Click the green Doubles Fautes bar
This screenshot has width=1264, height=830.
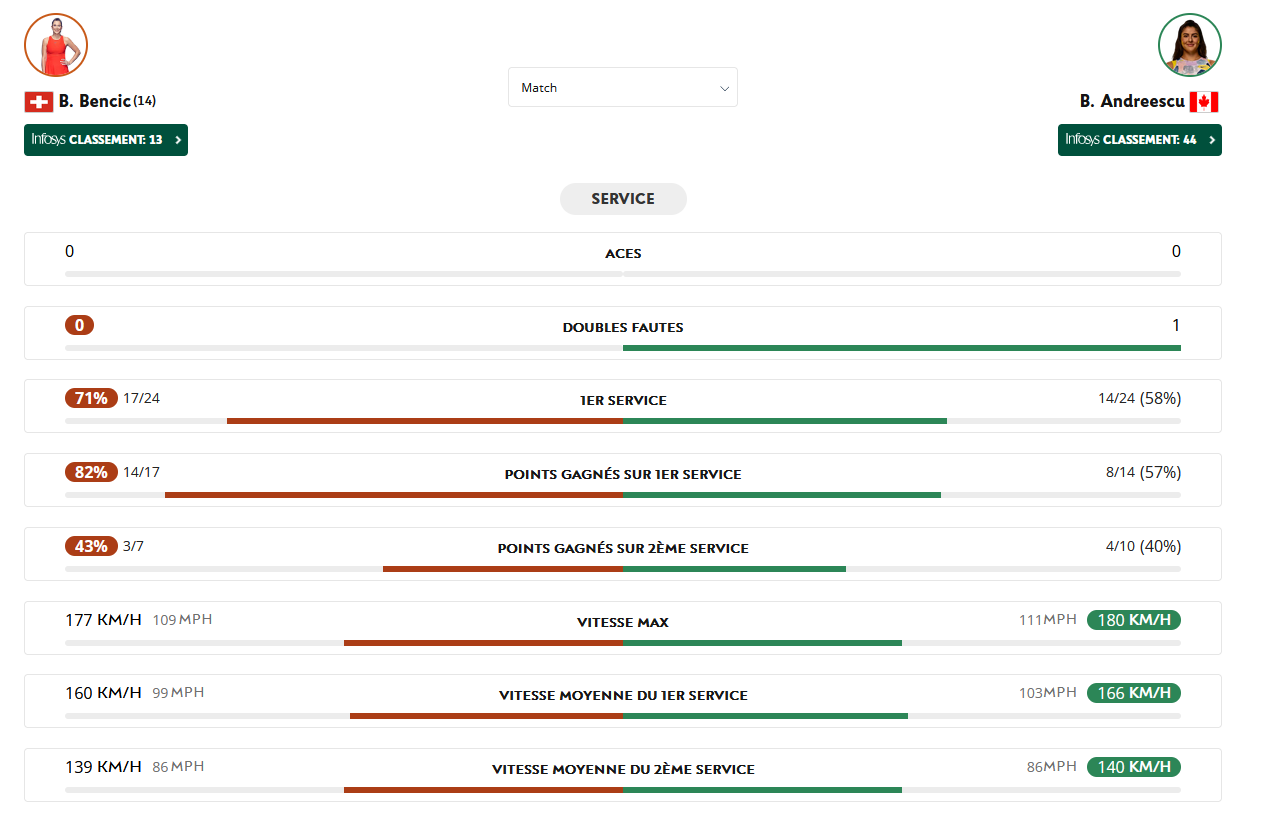pos(901,348)
